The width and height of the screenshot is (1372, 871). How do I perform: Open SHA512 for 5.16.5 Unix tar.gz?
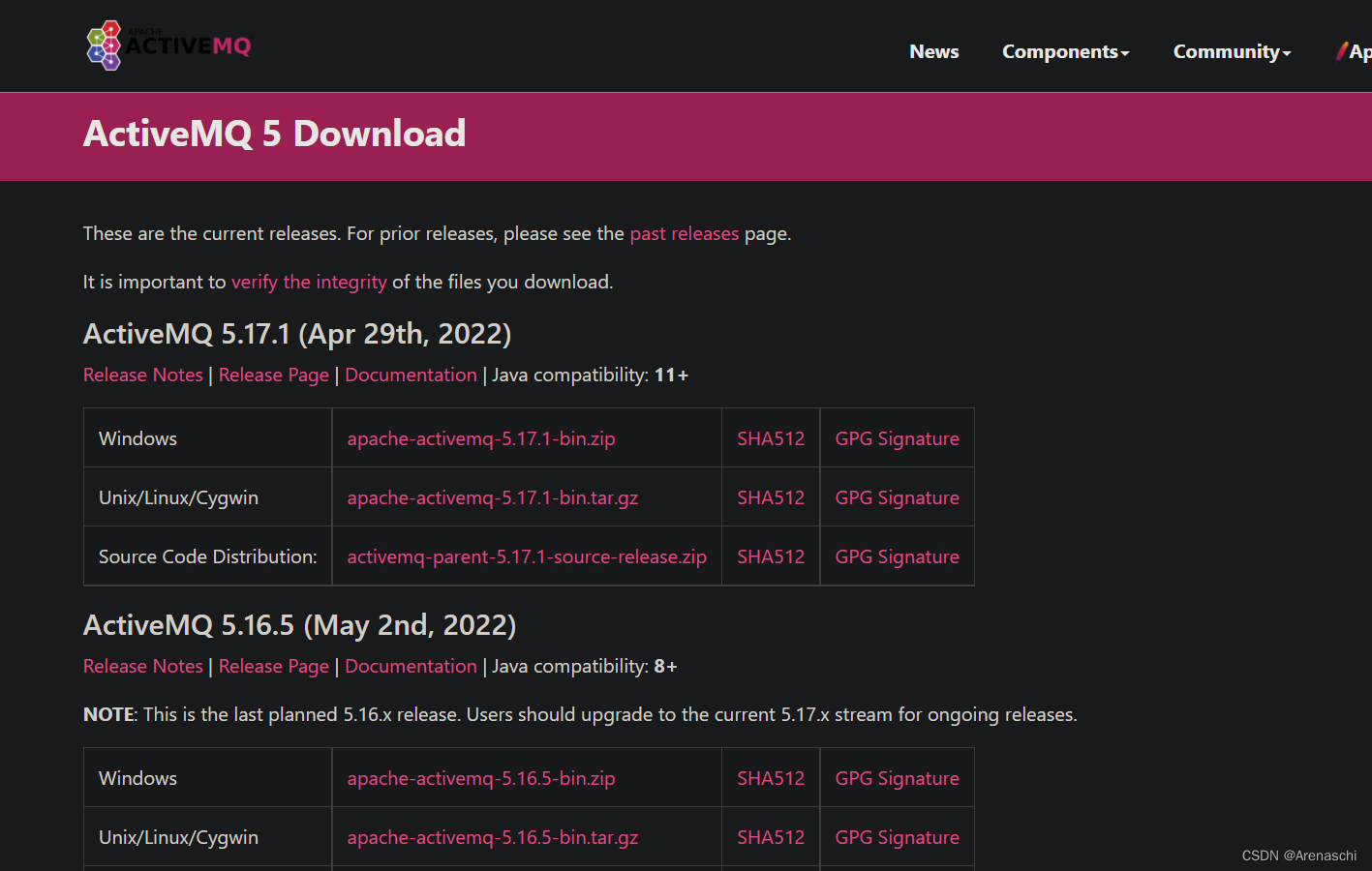tap(771, 837)
